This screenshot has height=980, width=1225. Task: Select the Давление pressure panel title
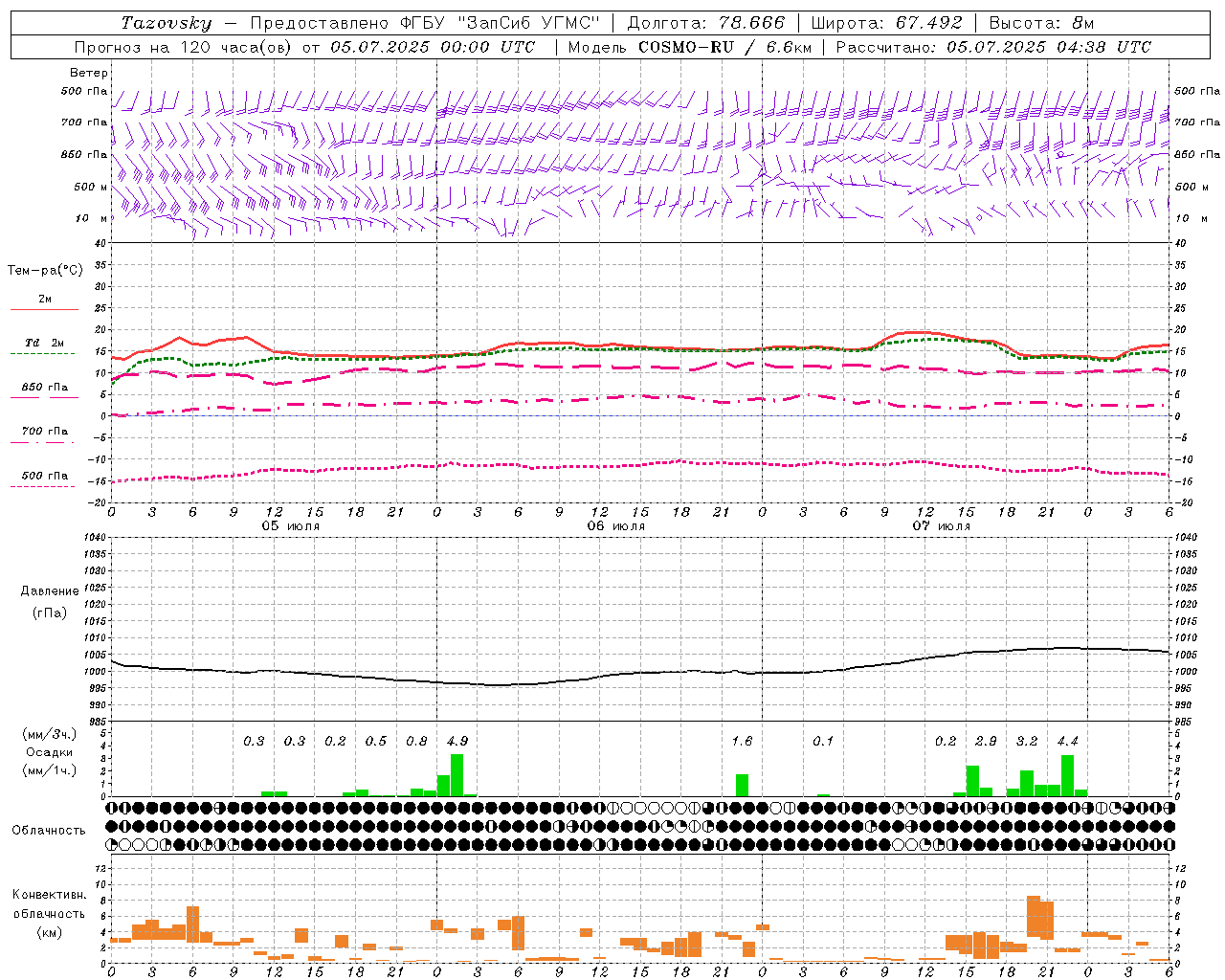tap(50, 591)
